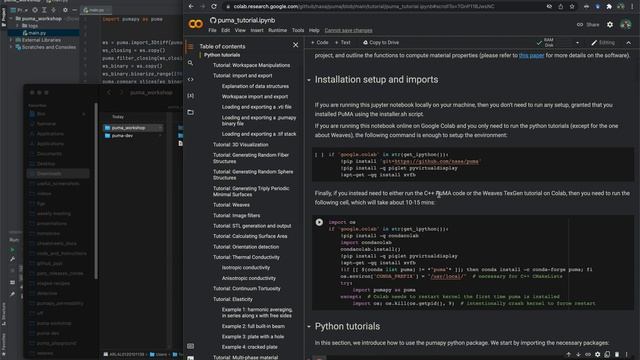Open the Insert menu in Colab

pos(257,30)
